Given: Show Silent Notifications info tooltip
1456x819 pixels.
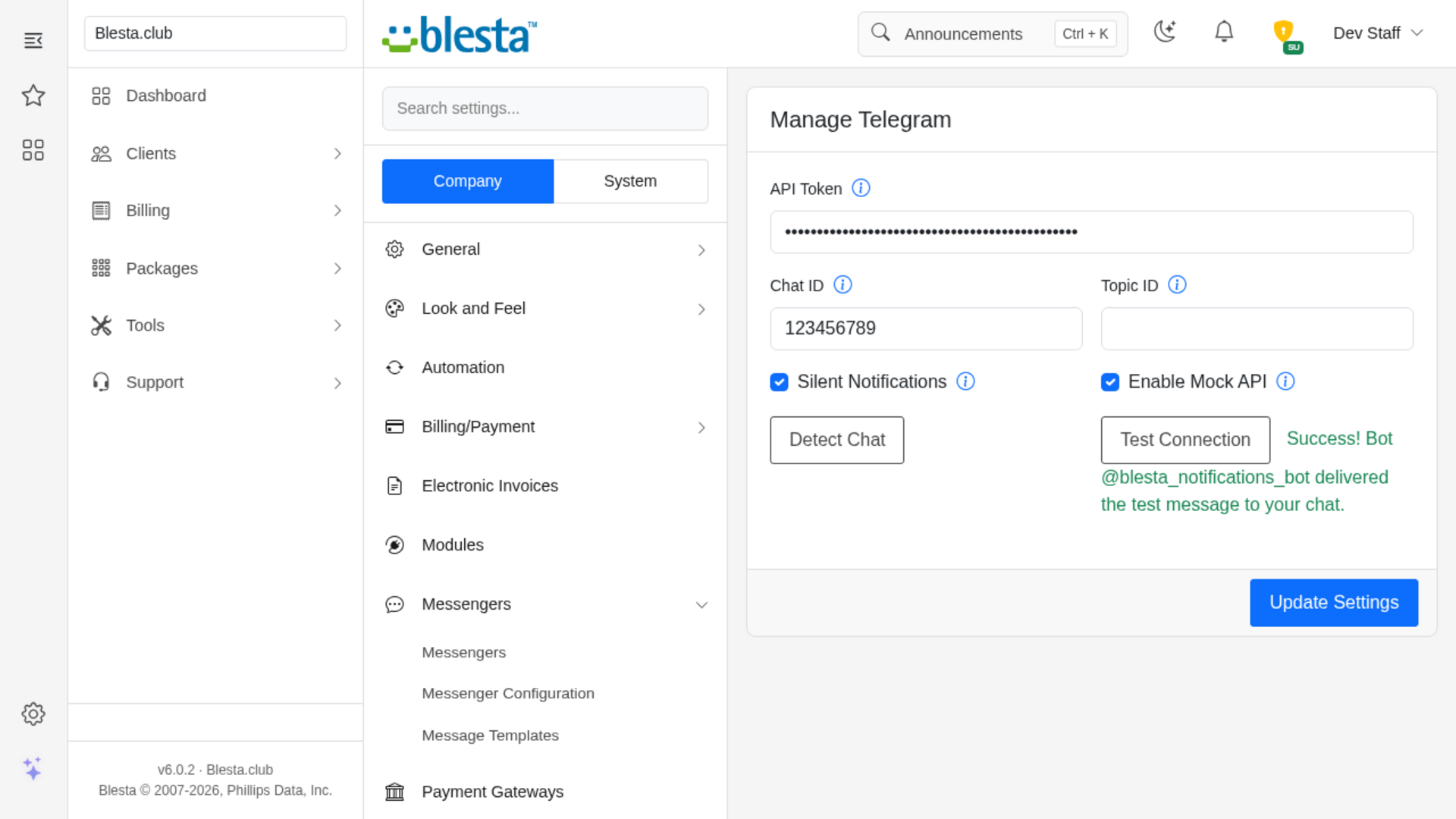Looking at the screenshot, I should 965,381.
